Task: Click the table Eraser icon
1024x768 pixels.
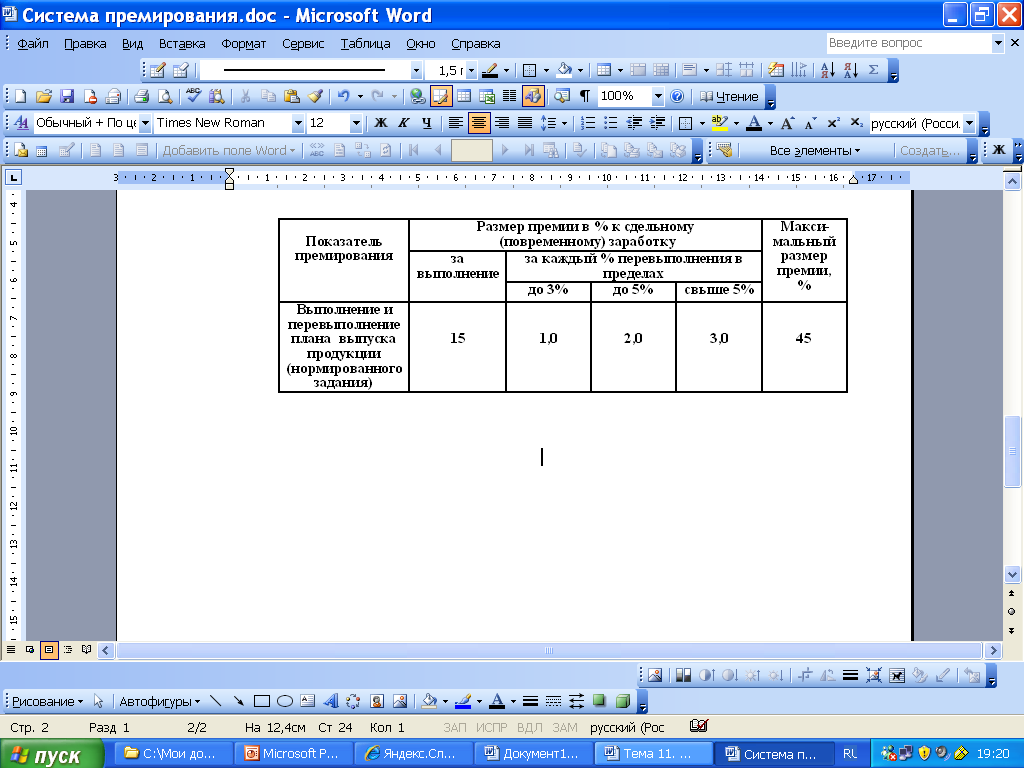Action: (x=181, y=70)
